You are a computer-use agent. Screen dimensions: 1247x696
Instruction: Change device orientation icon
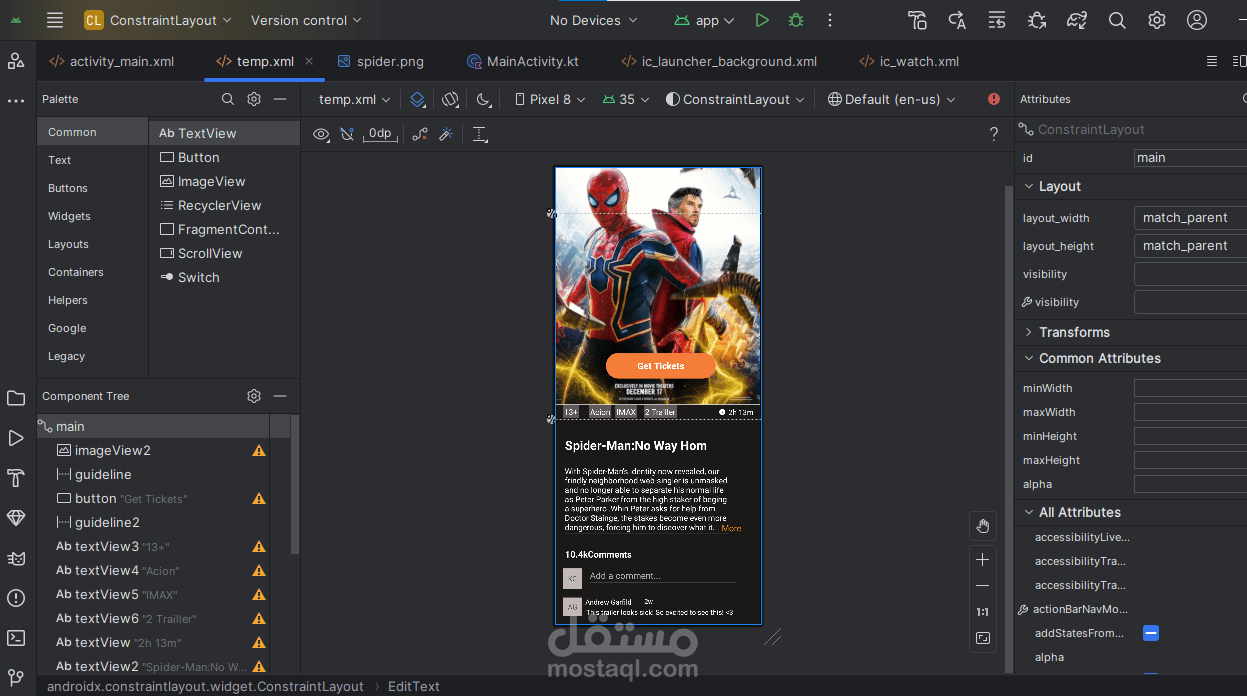coord(450,99)
